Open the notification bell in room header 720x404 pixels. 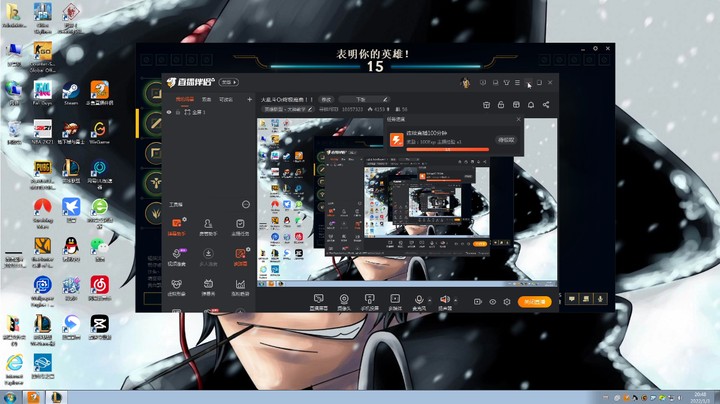point(531,105)
